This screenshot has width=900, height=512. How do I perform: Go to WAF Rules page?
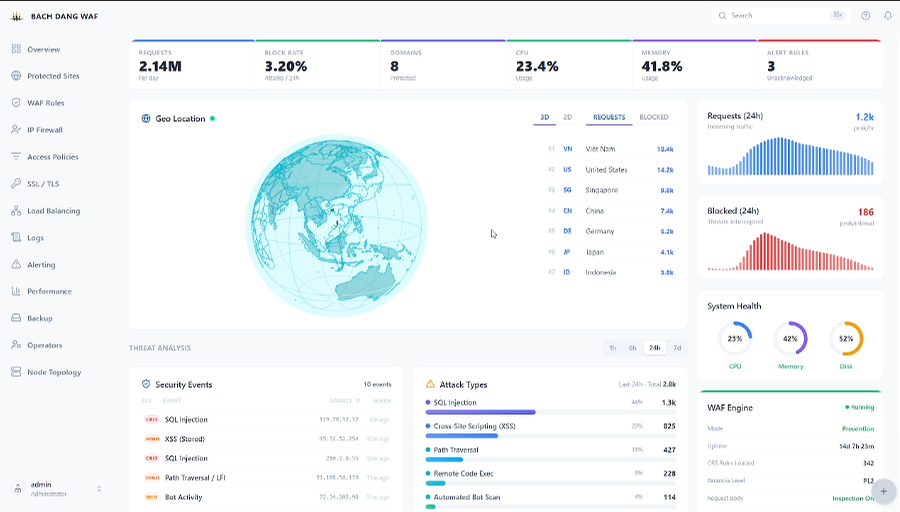46,103
